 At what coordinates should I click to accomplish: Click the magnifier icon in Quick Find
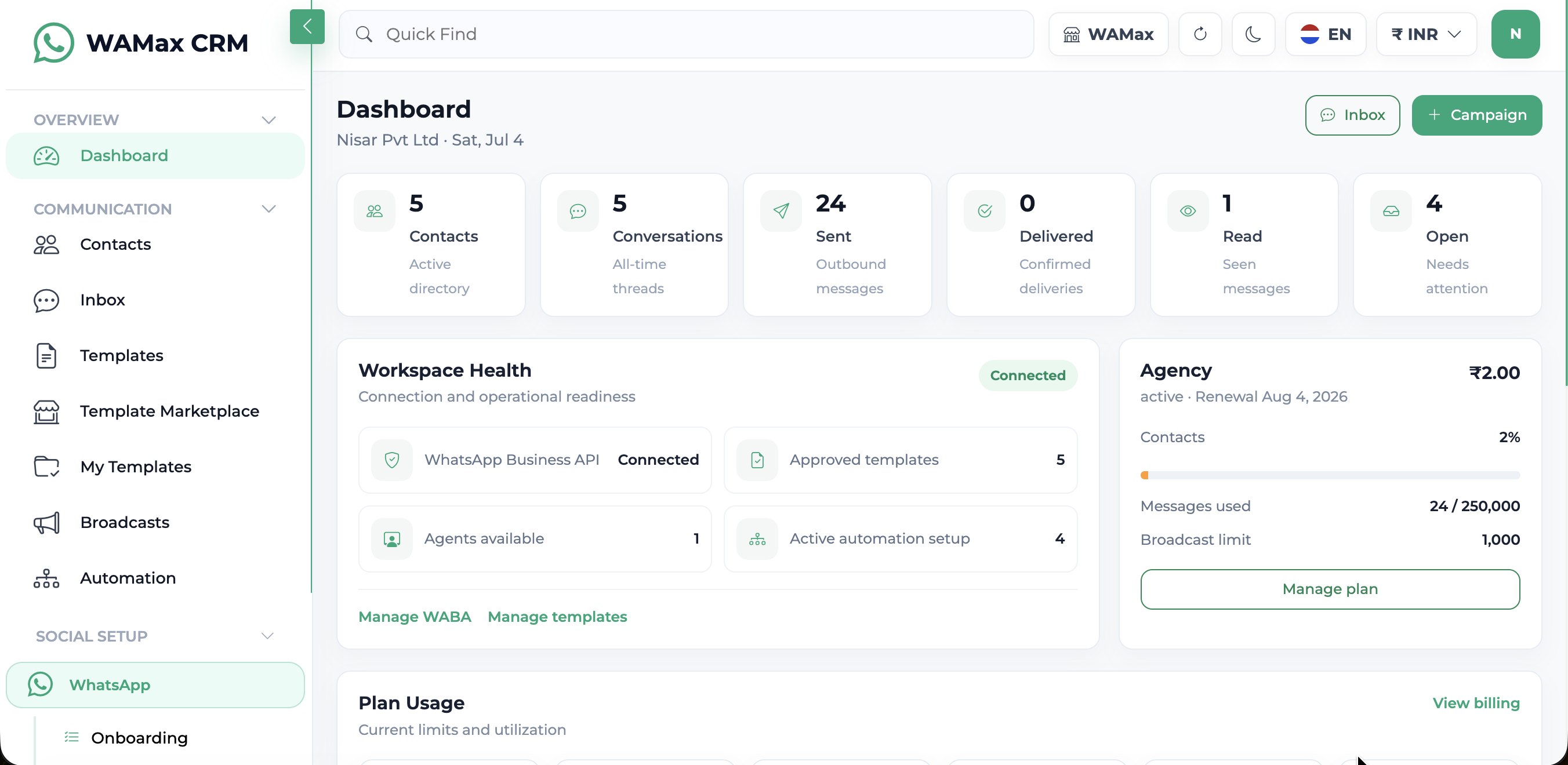click(364, 34)
